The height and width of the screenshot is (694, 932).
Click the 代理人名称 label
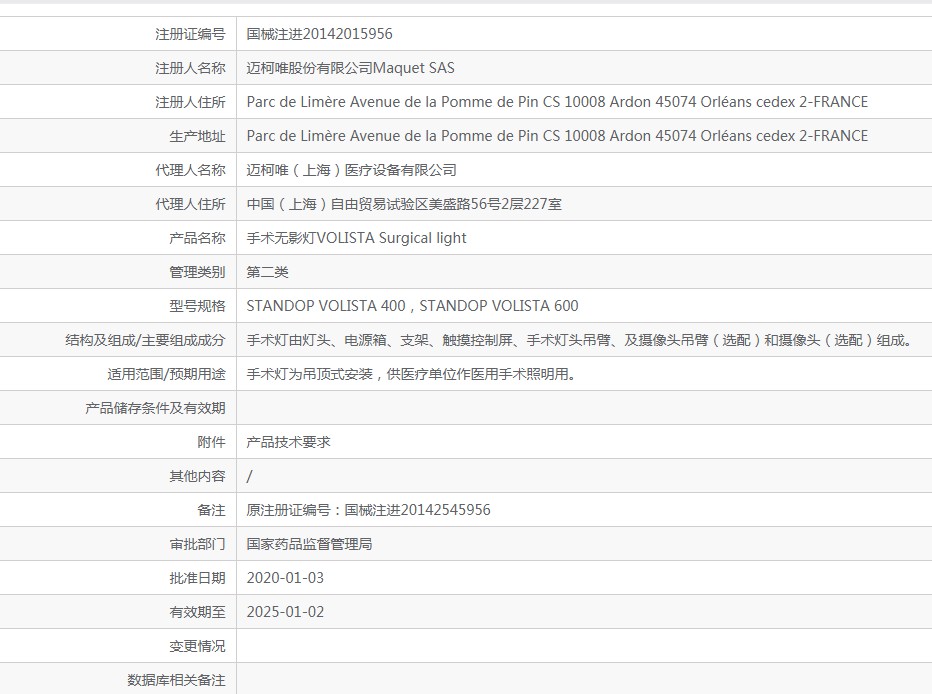pyautogui.click(x=190, y=170)
